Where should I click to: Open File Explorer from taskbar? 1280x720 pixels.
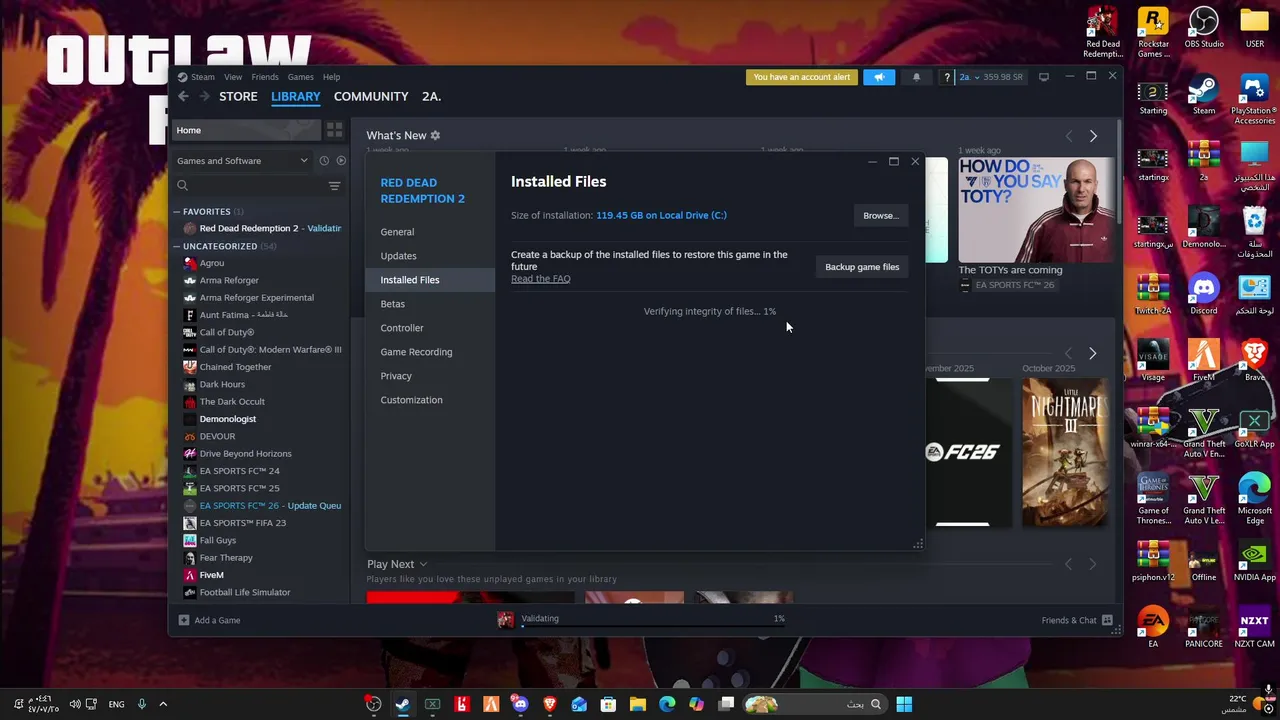tap(637, 704)
